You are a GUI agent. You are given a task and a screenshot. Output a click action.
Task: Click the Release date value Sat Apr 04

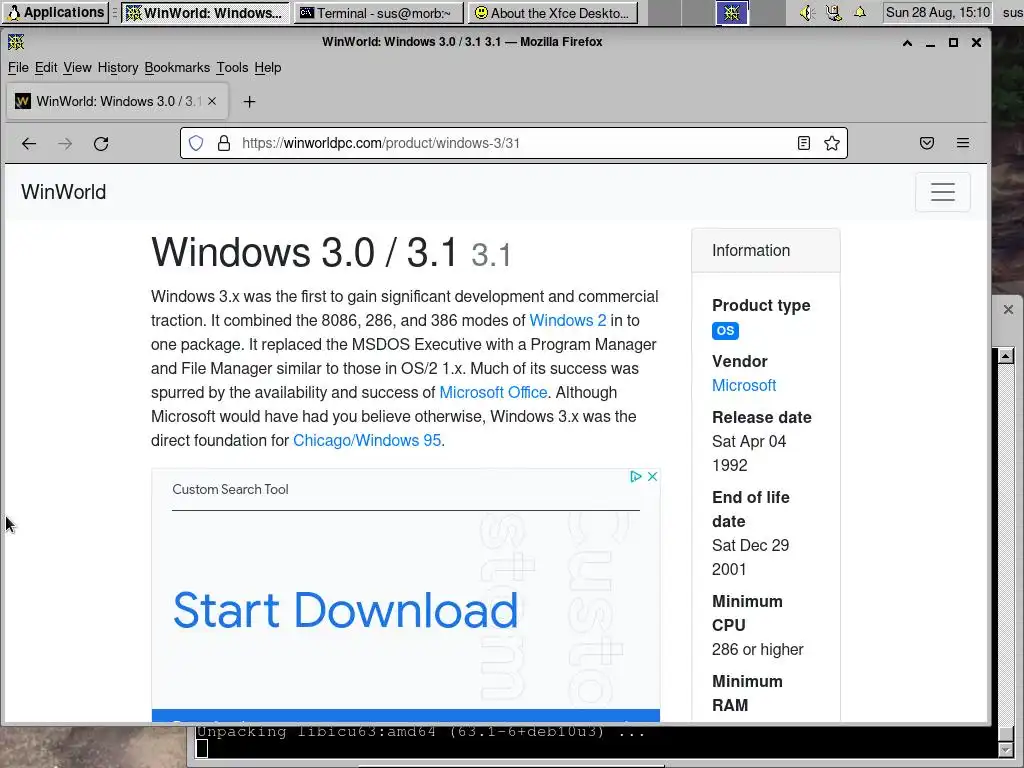pyautogui.click(x=749, y=441)
